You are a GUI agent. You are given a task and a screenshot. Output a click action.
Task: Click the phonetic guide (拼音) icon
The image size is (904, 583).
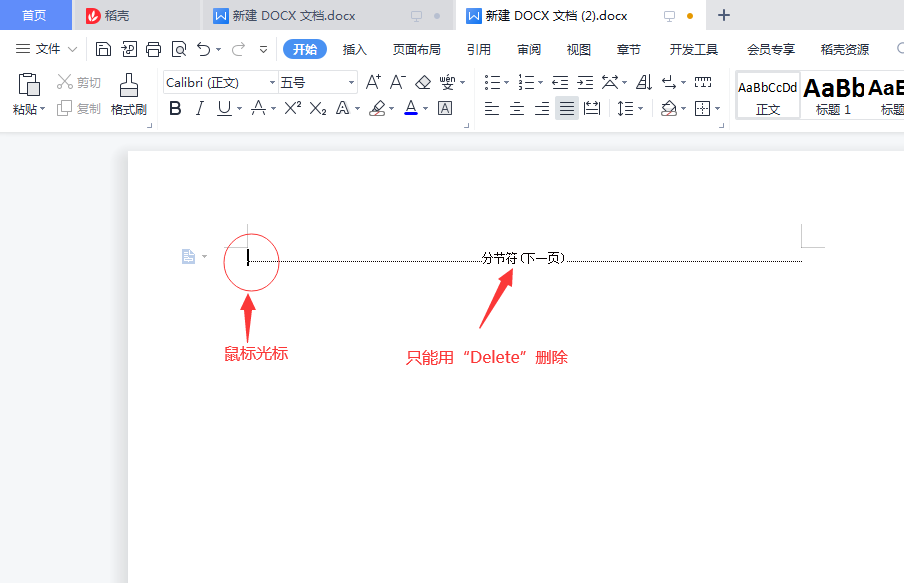[447, 82]
